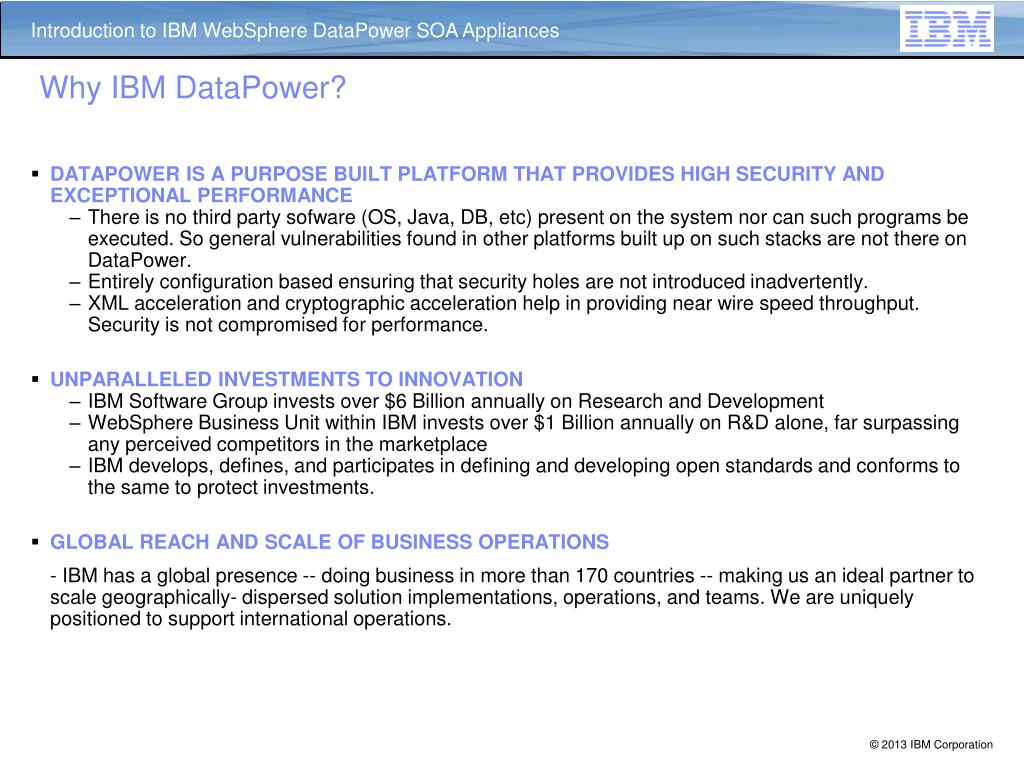Click the line 'executed. So general vulnerabilities found'
The height and width of the screenshot is (768, 1024).
[x=527, y=239]
